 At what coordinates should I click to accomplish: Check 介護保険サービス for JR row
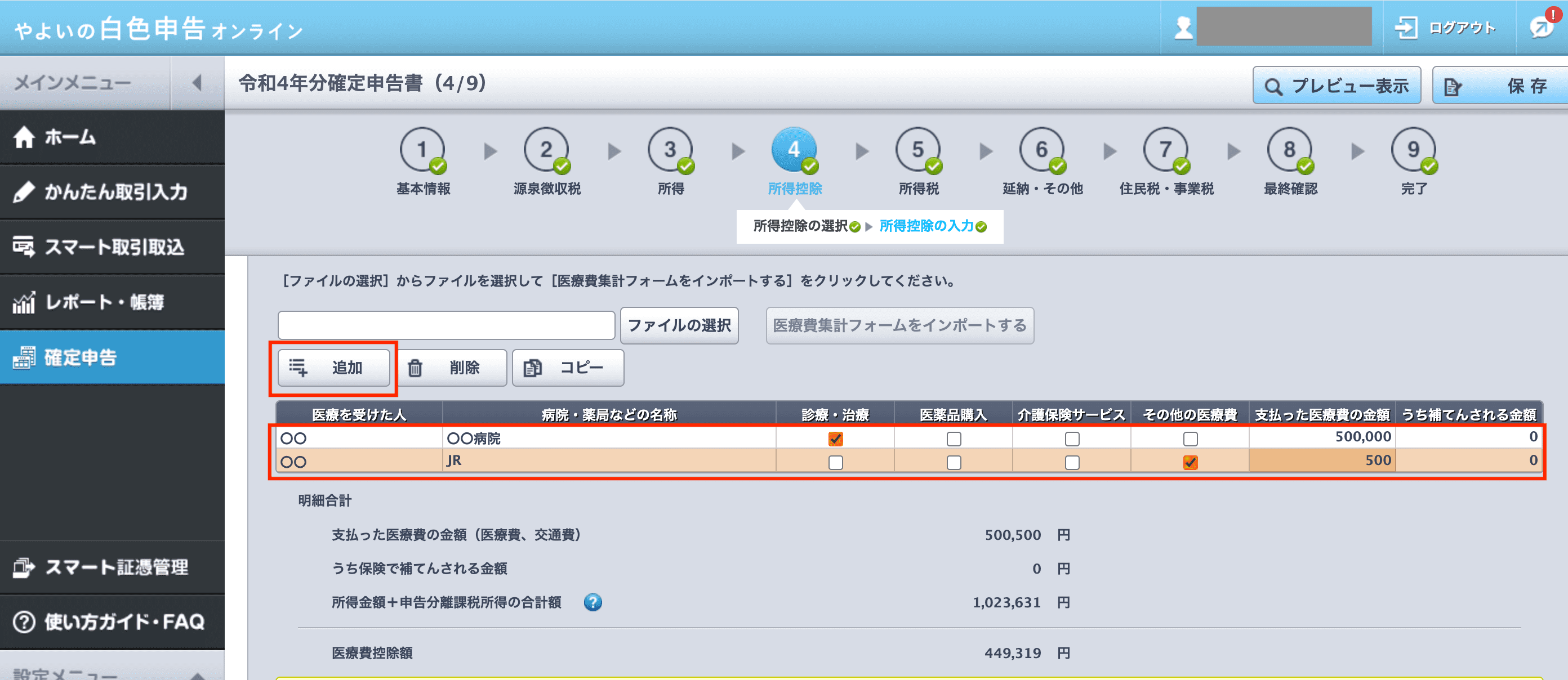tap(1072, 462)
